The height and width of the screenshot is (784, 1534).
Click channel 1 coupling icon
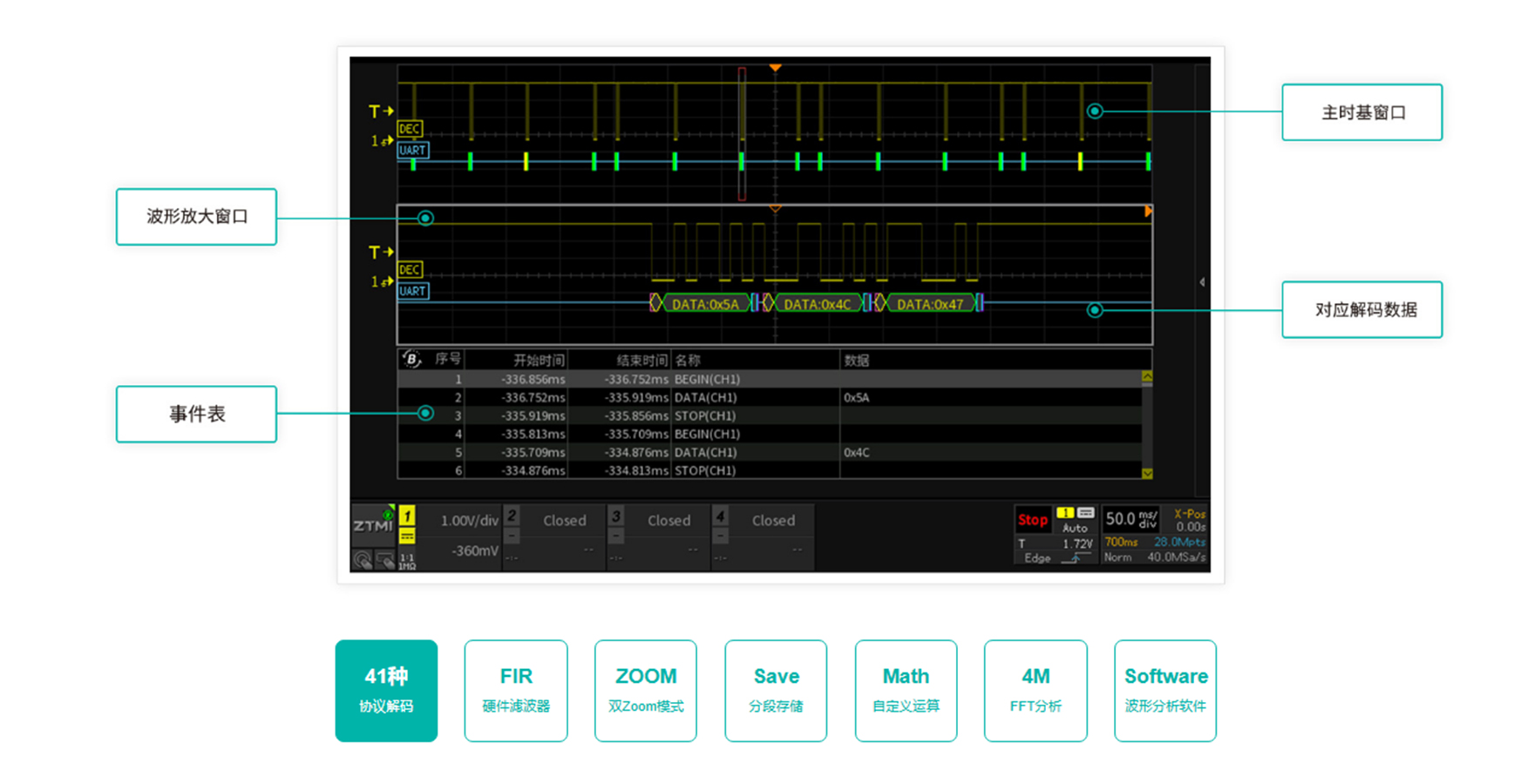407,537
